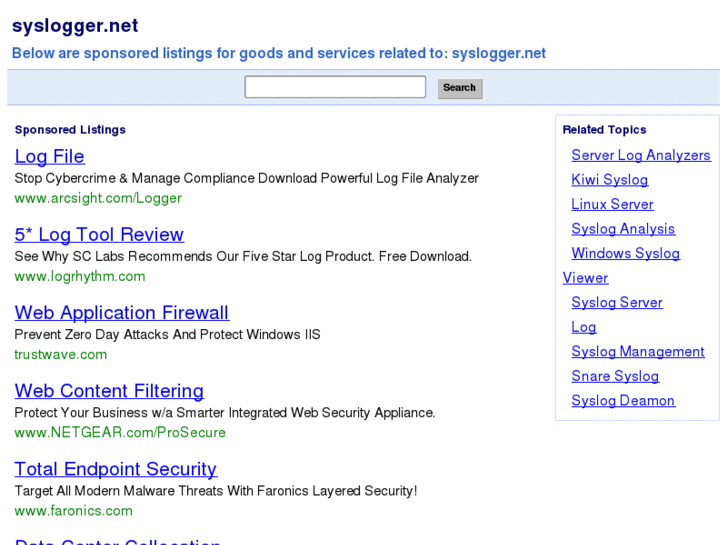727x545 pixels.
Task: Click 'Prevent Zero Day Attacks' description text
Action: coord(167,334)
